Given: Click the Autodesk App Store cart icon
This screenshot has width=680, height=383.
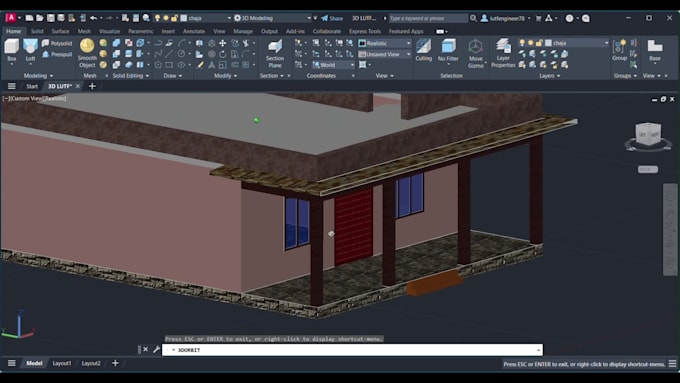Looking at the screenshot, I should 538,18.
